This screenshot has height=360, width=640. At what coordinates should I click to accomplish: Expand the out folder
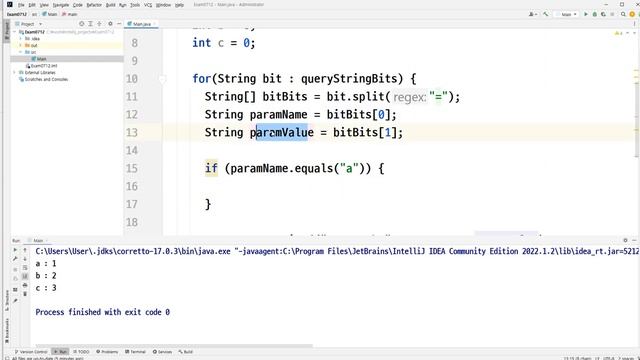tap(20, 45)
